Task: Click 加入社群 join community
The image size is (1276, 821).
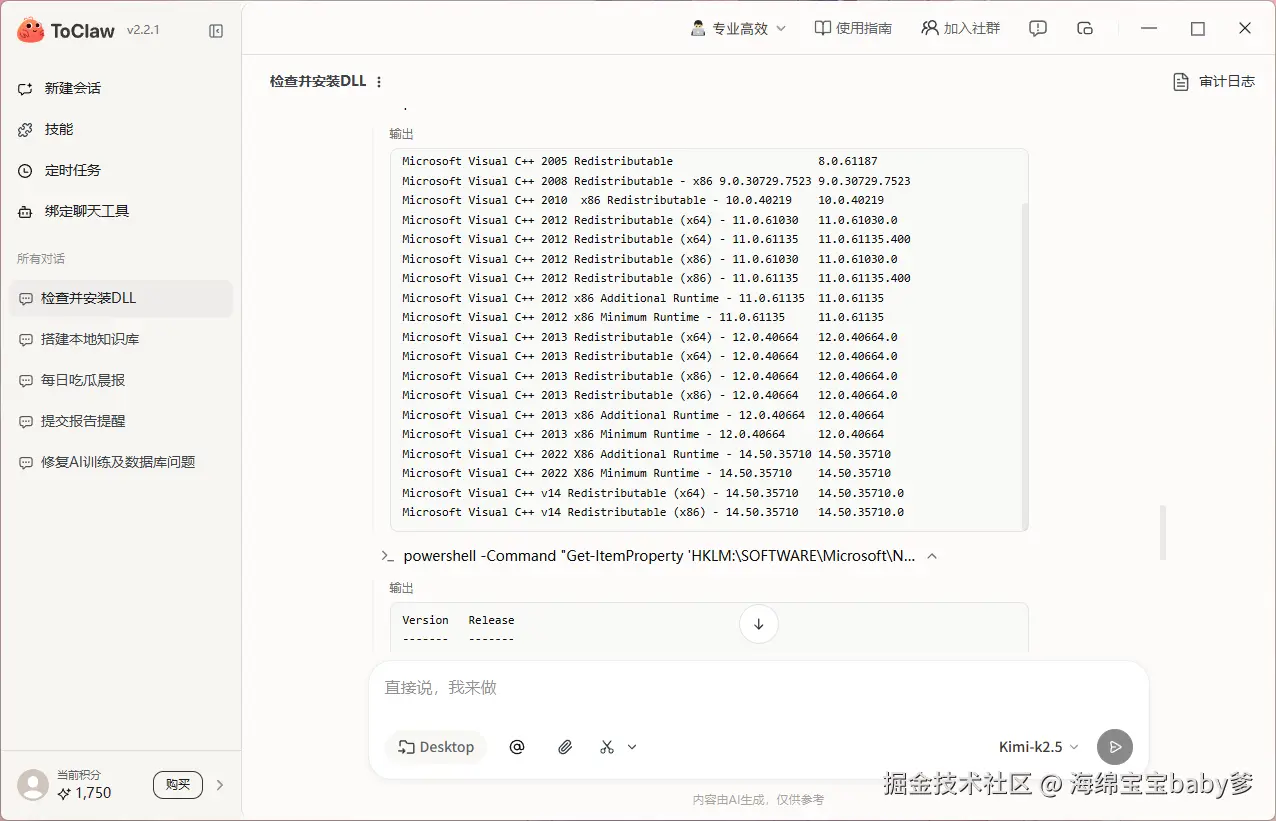Action: pyautogui.click(x=961, y=29)
